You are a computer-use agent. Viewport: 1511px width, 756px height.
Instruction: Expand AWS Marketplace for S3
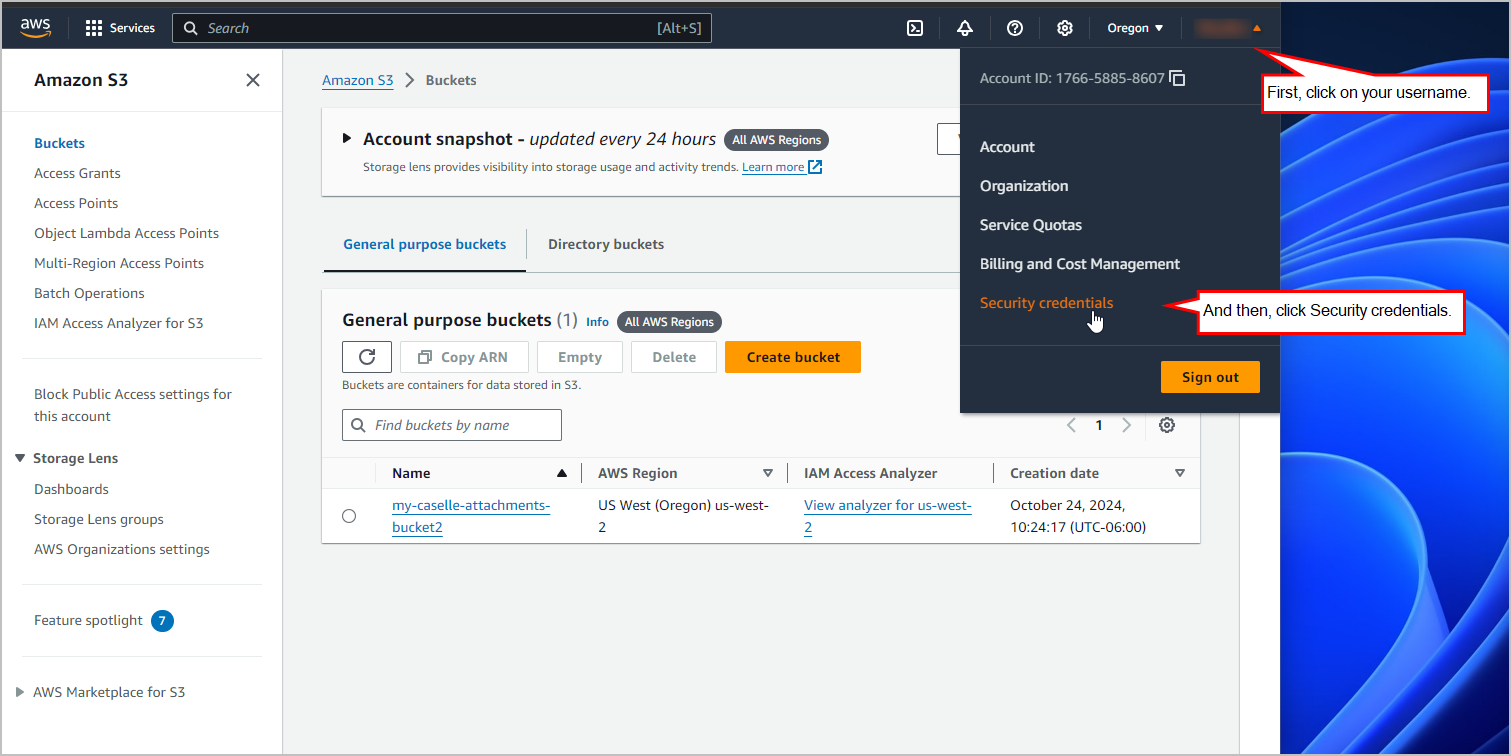click(x=20, y=692)
